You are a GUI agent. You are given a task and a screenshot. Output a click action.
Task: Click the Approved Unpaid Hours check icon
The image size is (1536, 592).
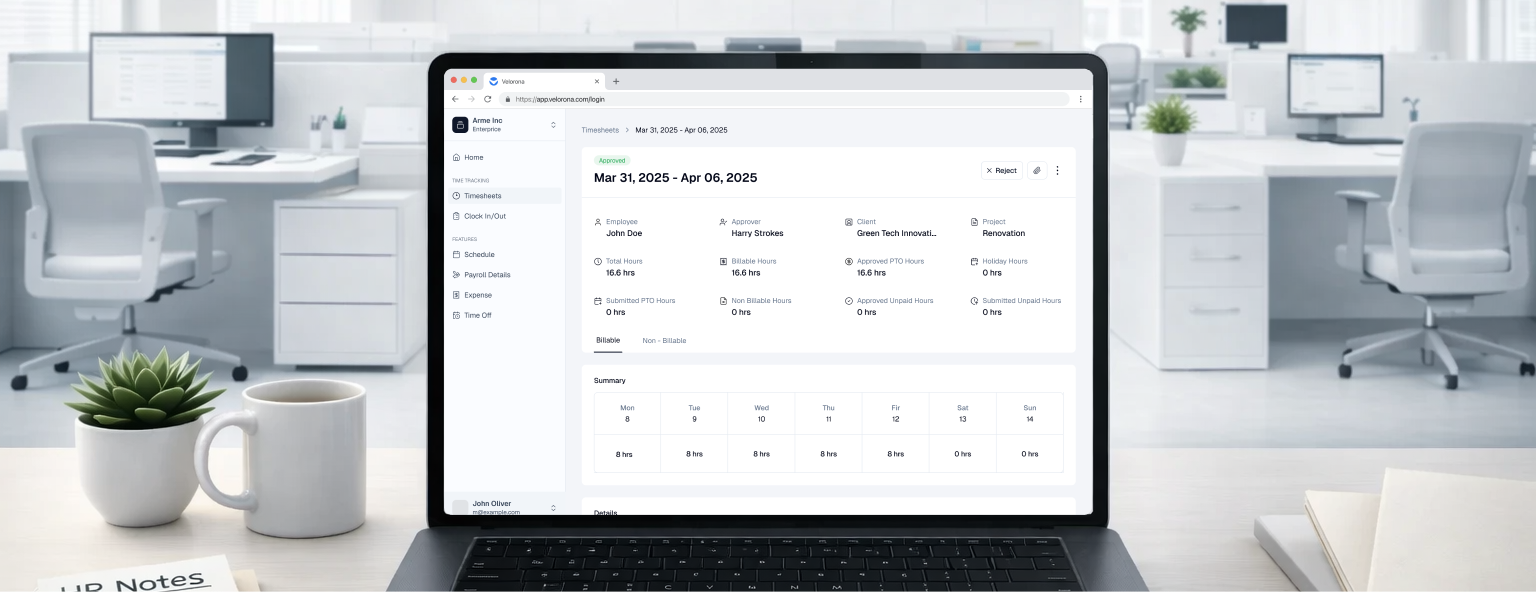pyautogui.click(x=849, y=301)
